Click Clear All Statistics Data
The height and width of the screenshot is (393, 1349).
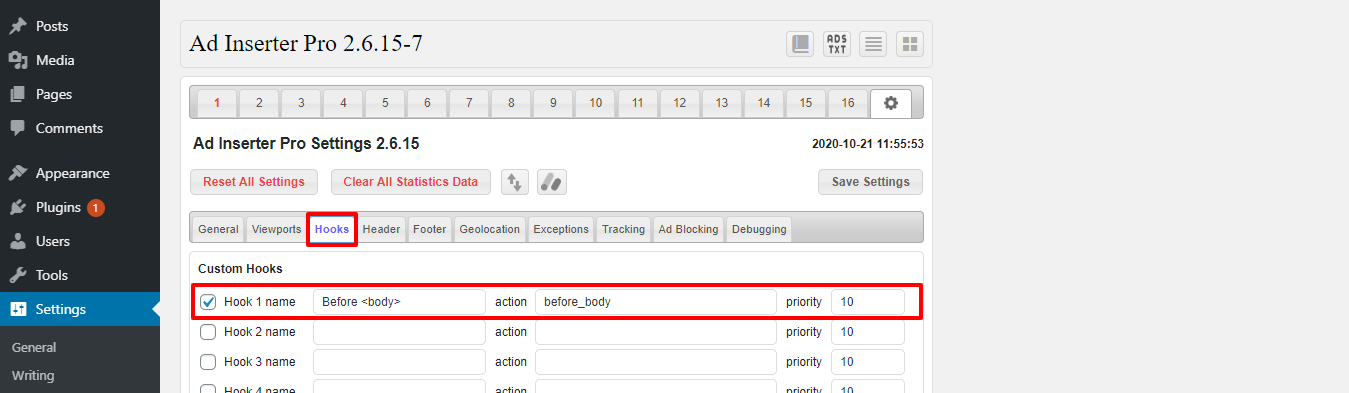pyautogui.click(x=411, y=182)
